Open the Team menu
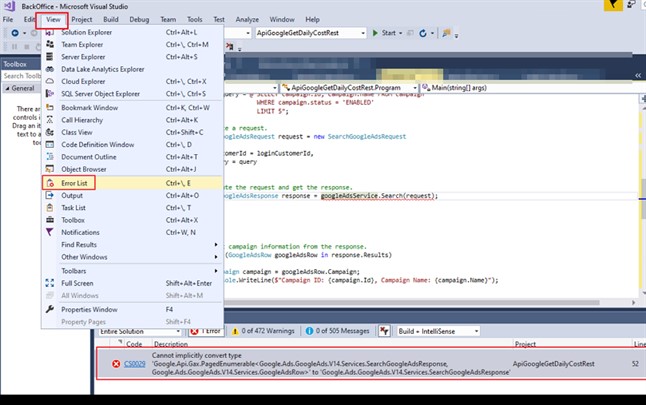The height and width of the screenshot is (405, 646). 168,19
